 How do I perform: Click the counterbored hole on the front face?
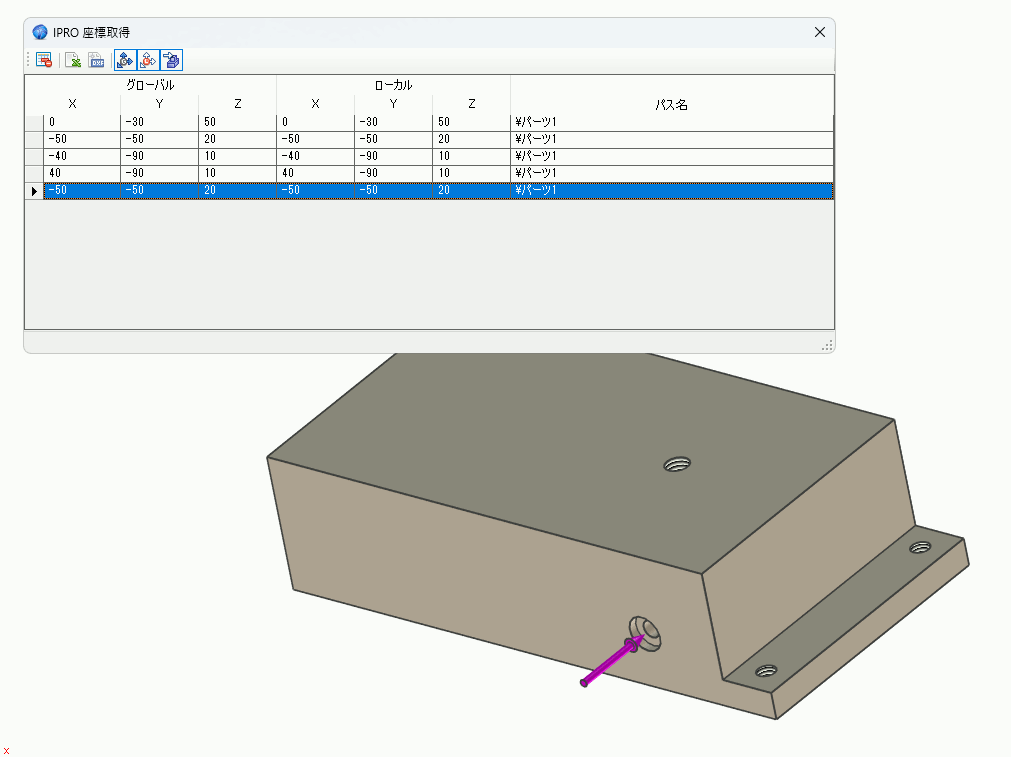tap(646, 632)
